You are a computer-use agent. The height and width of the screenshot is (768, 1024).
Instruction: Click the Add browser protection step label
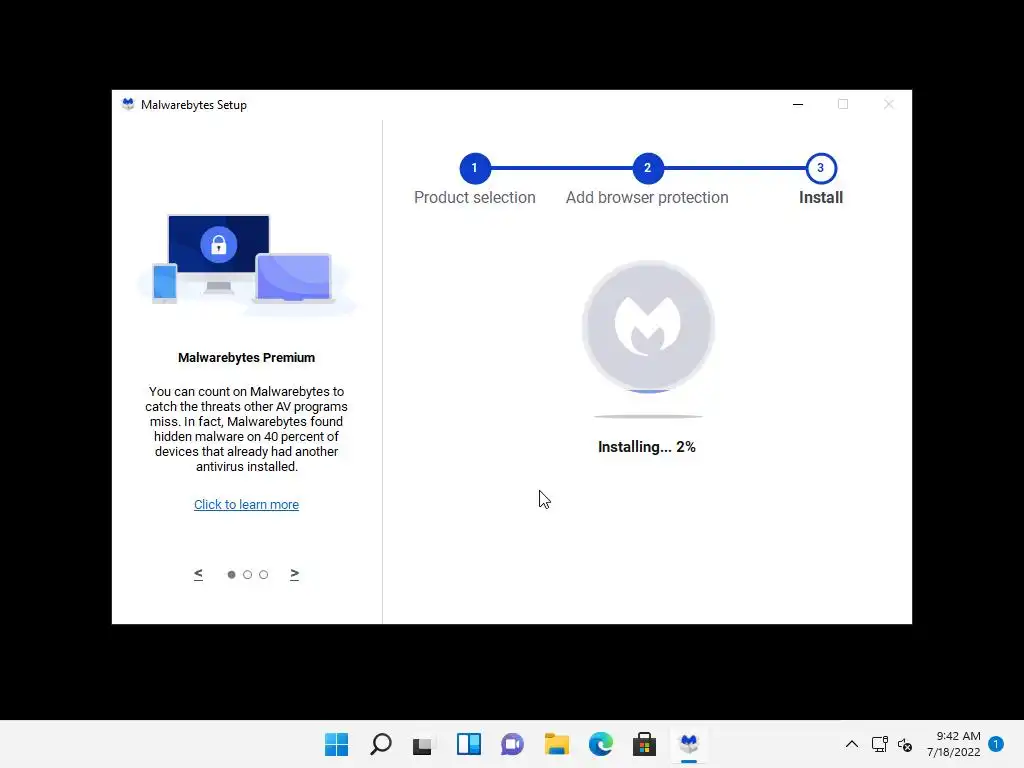pos(647,197)
